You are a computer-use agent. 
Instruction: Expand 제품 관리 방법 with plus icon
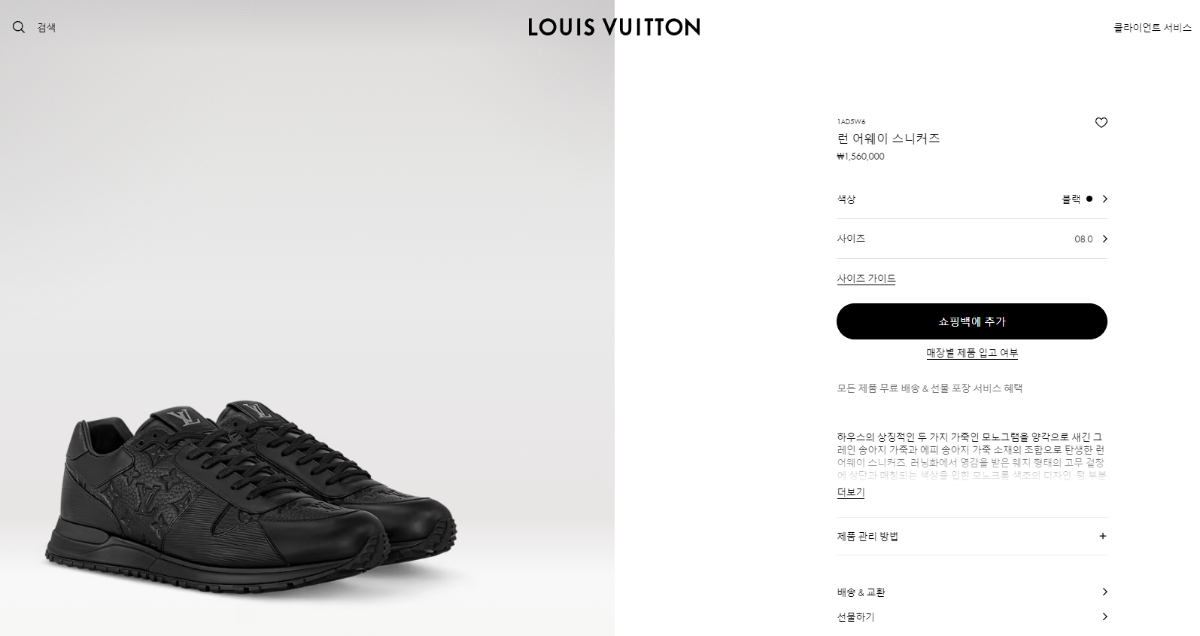[1103, 536]
